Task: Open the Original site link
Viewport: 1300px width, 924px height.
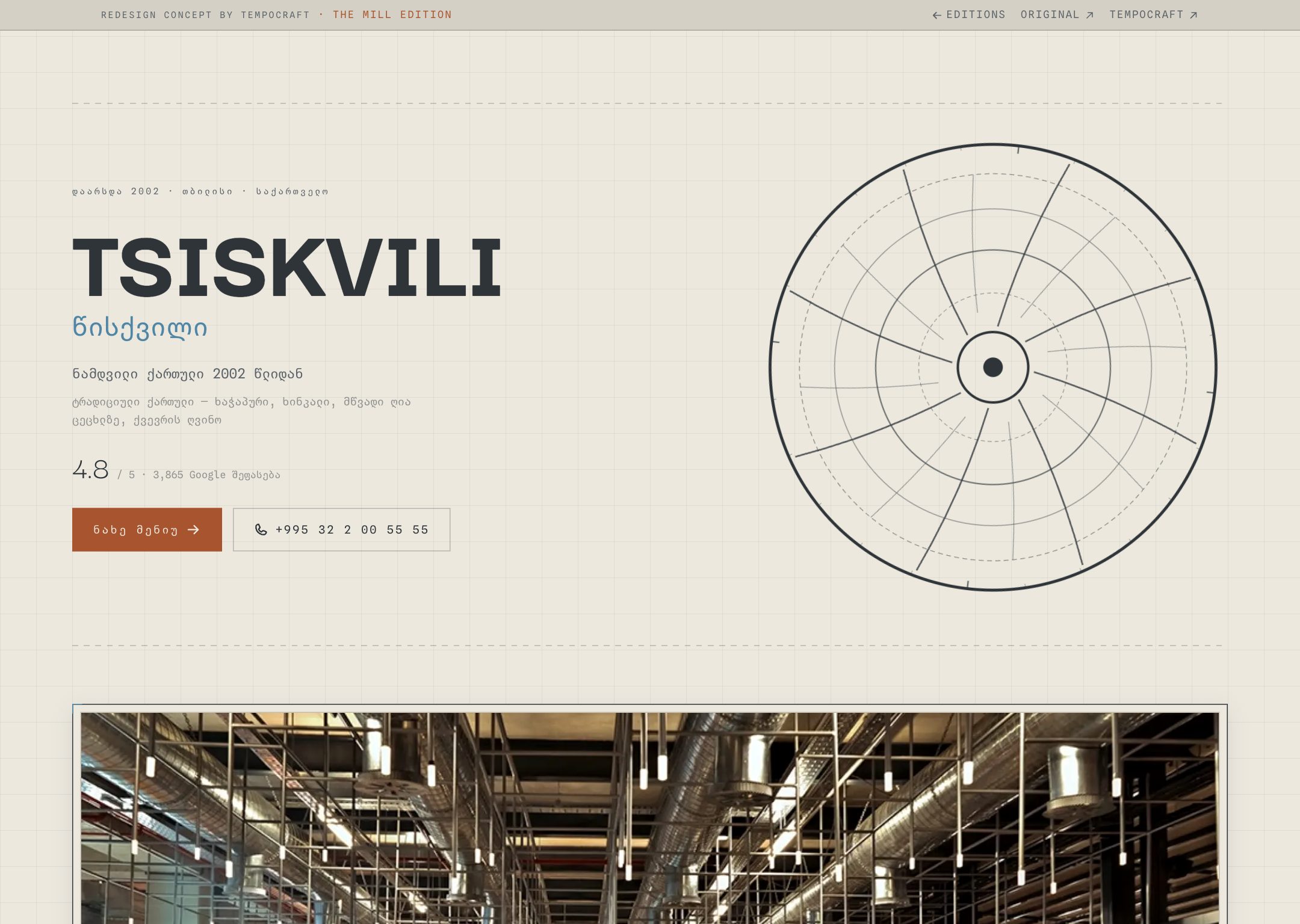Action: pos(1057,14)
